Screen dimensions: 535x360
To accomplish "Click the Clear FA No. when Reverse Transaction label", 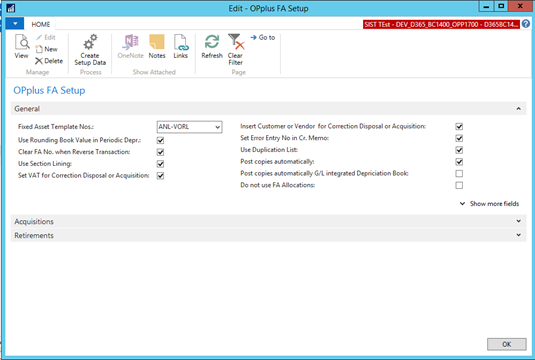I will (74, 152).
